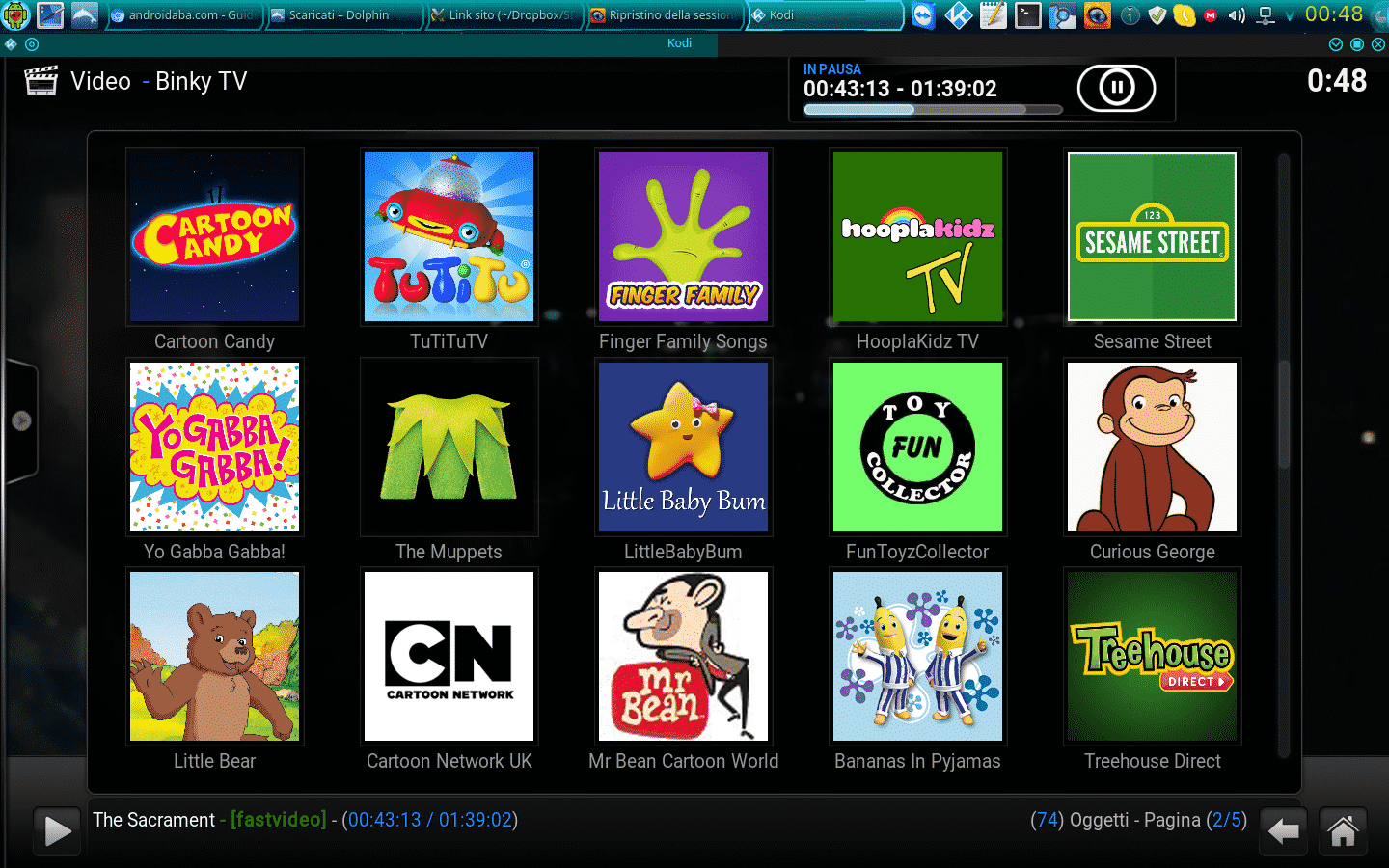Open the HooplaKidz TV channel icon
The height and width of the screenshot is (868, 1389).
coord(918,236)
